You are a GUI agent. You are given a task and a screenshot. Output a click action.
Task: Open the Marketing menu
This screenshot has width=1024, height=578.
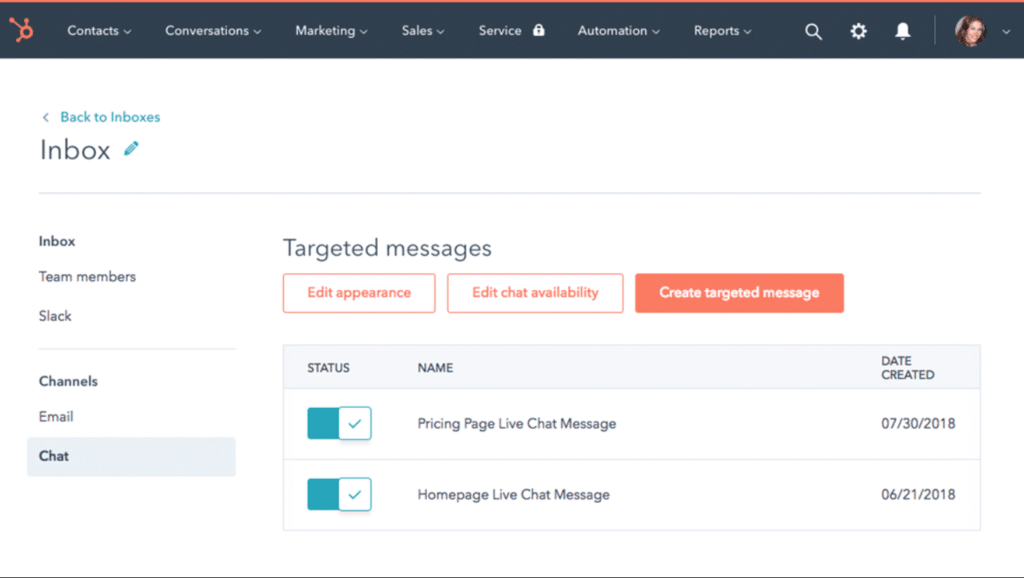coord(330,31)
